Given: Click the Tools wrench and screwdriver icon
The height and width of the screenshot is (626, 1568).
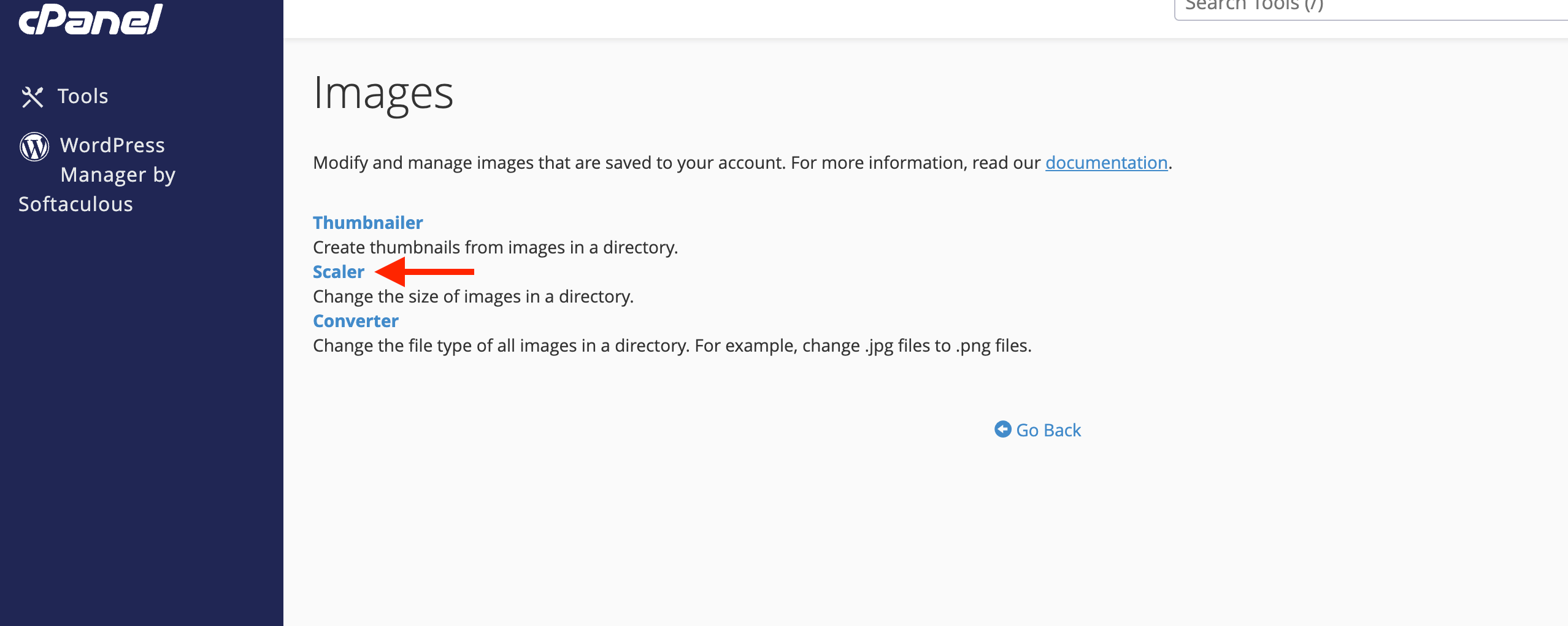Looking at the screenshot, I should [x=33, y=97].
